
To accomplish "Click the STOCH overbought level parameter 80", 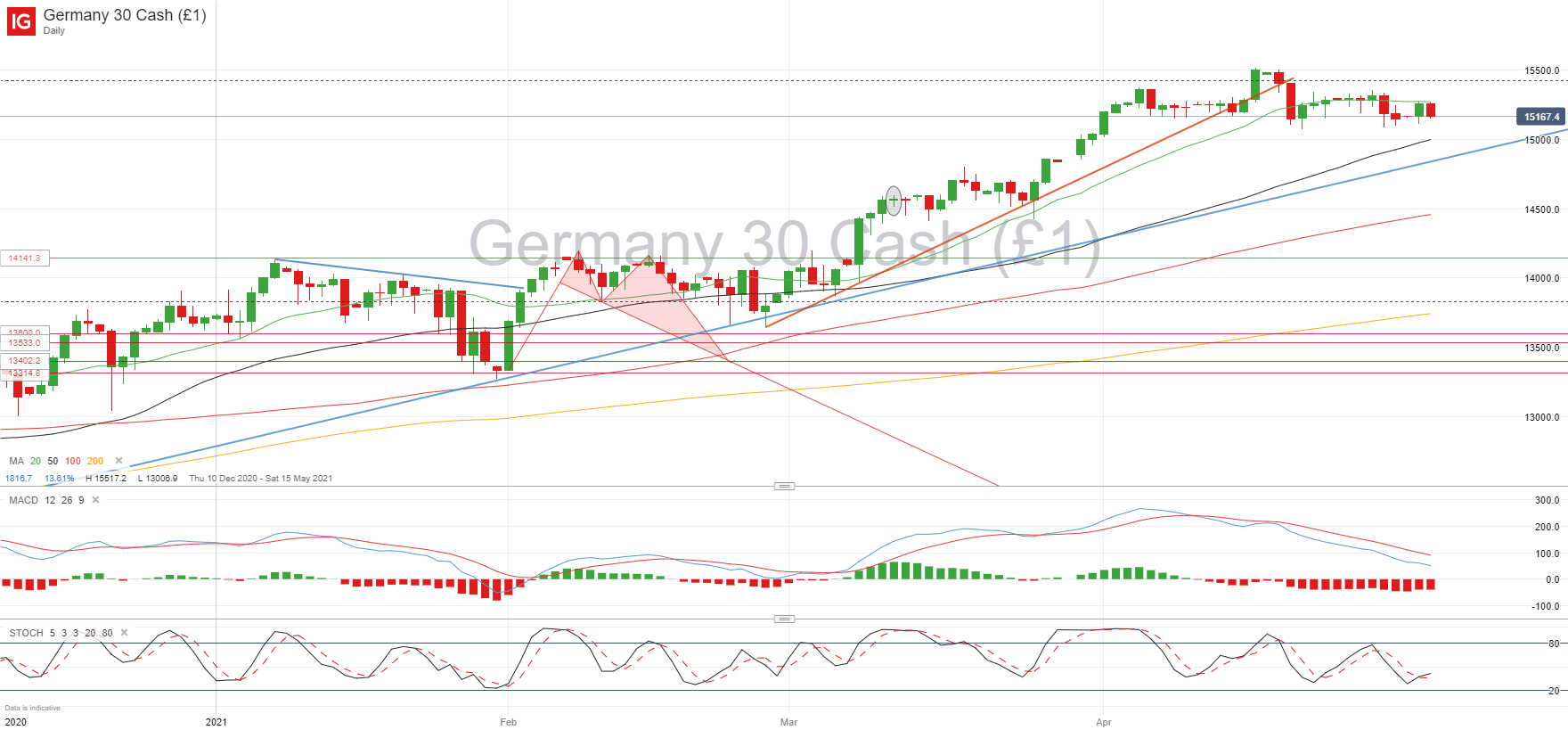I will point(107,633).
